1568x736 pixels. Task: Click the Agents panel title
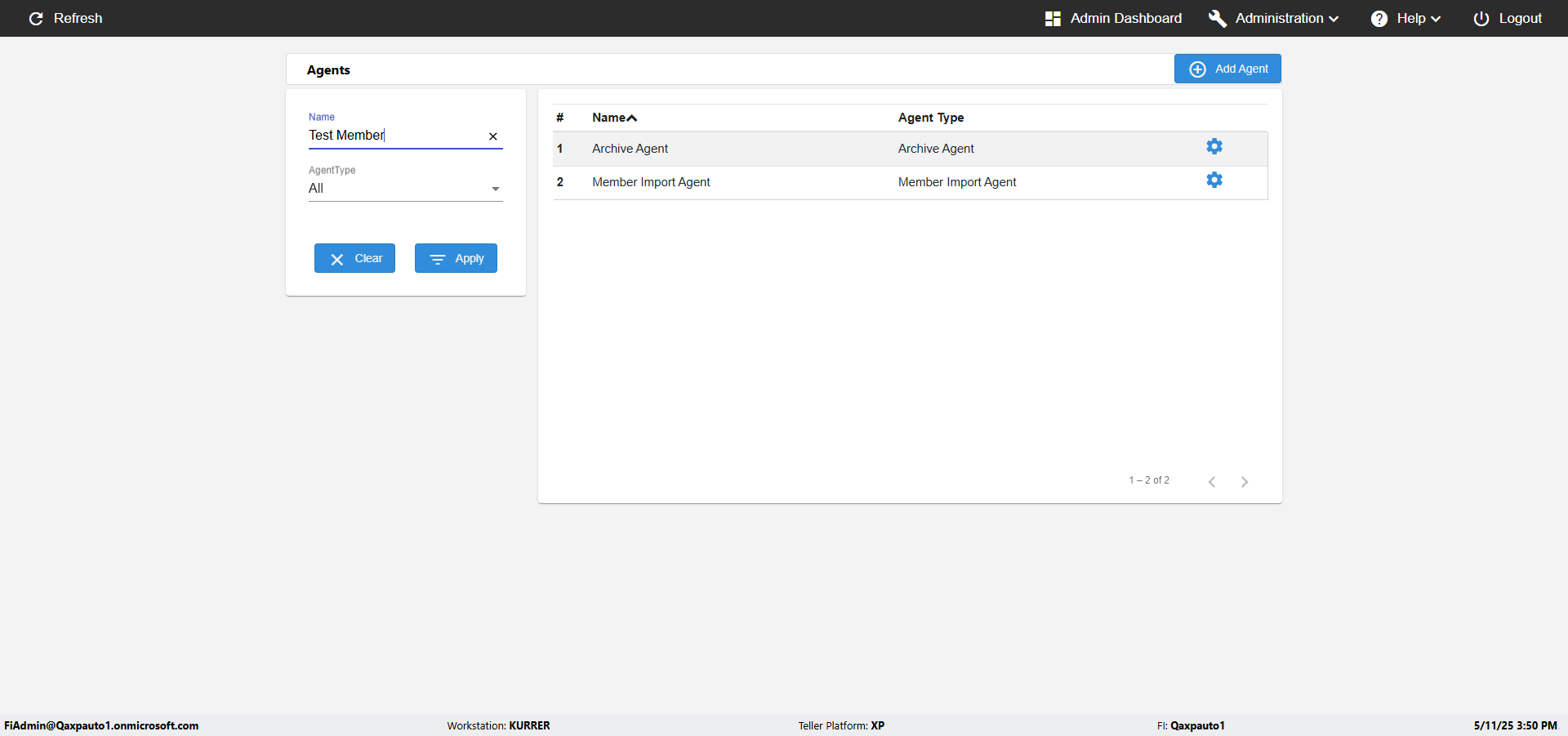[328, 70]
